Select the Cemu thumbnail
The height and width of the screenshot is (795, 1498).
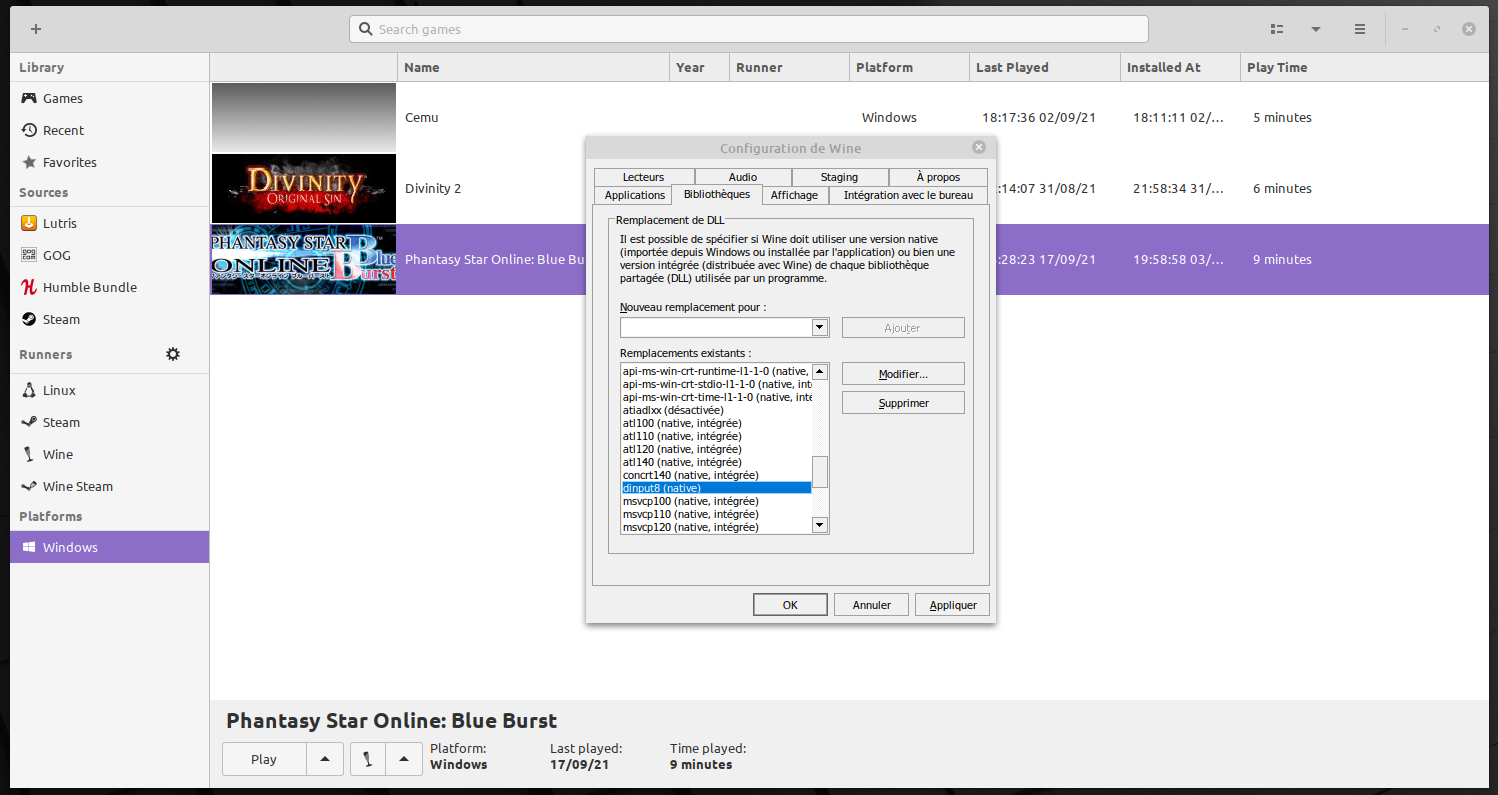pos(304,117)
